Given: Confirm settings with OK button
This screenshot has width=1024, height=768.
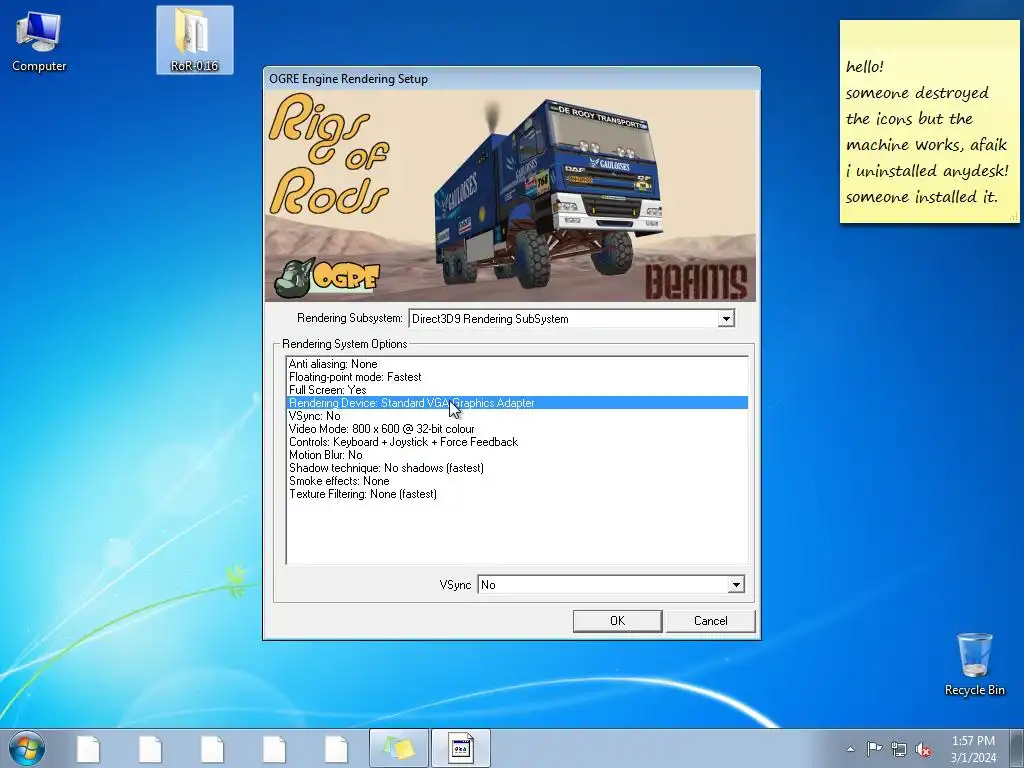Looking at the screenshot, I should [617, 621].
